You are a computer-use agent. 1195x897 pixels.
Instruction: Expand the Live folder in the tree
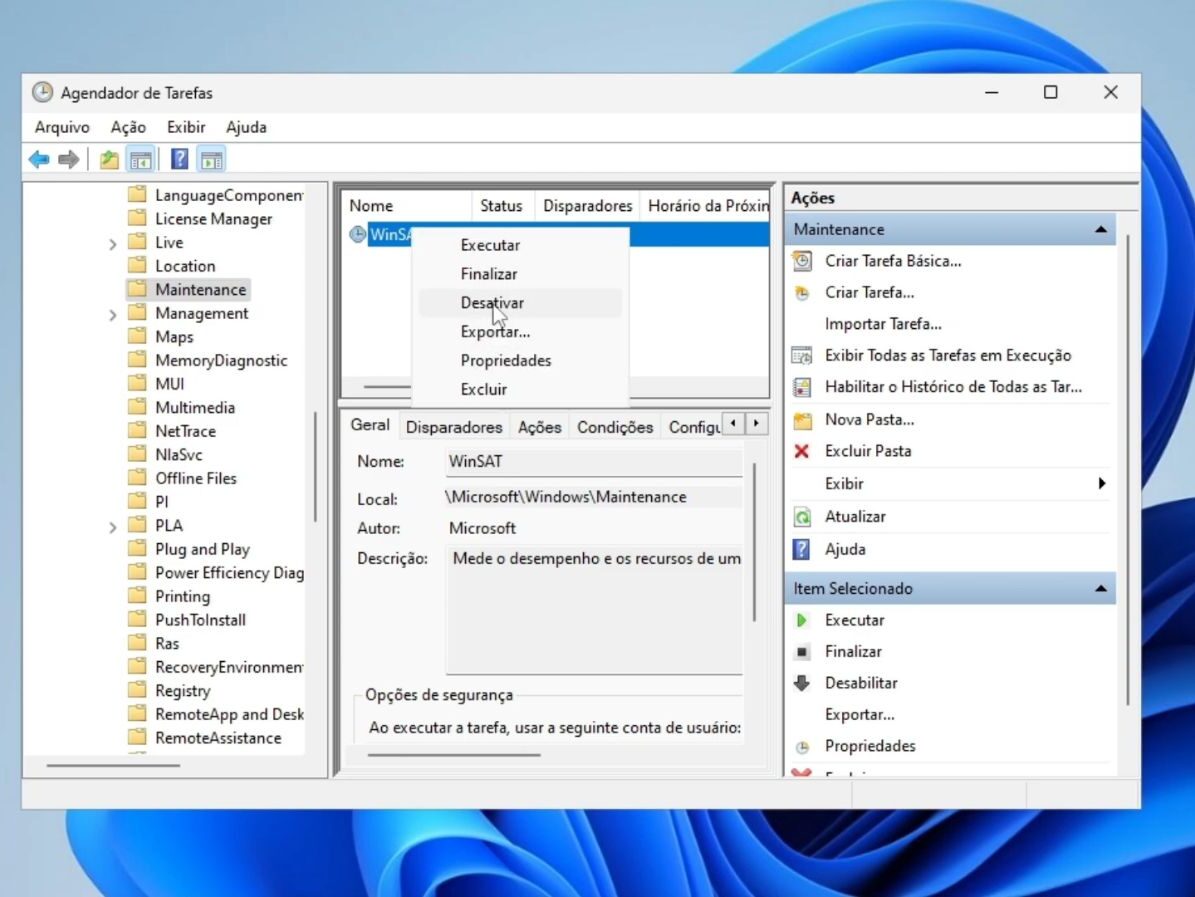pyautogui.click(x=113, y=244)
